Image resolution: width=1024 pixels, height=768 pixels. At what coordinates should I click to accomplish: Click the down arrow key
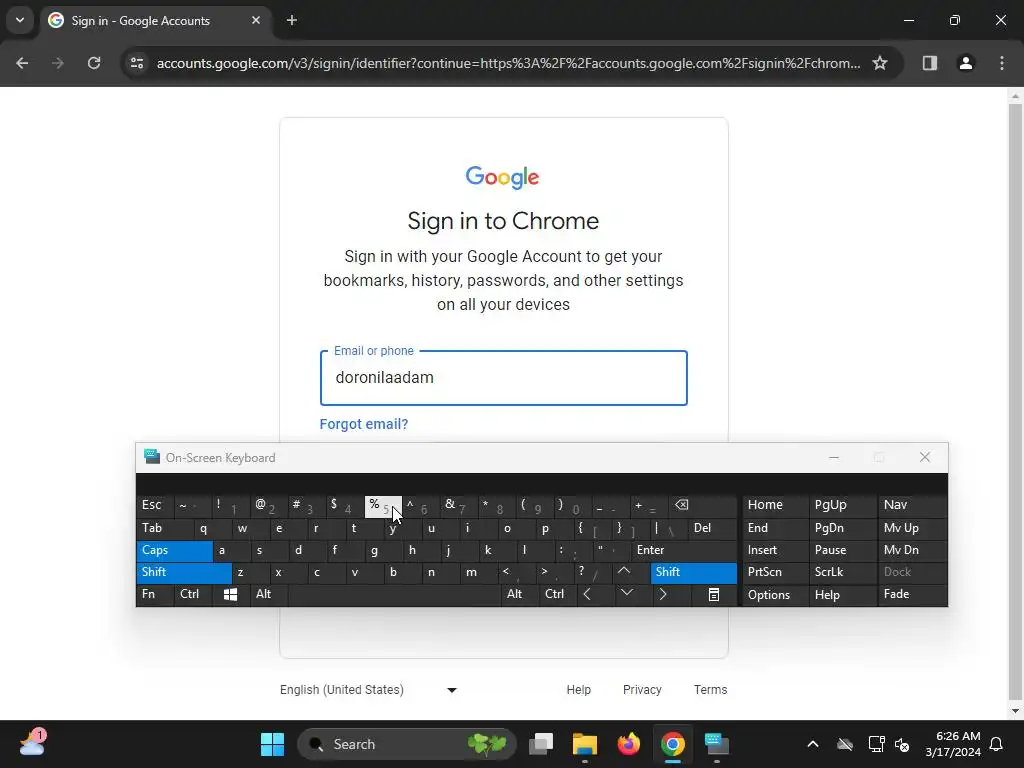click(x=632, y=594)
